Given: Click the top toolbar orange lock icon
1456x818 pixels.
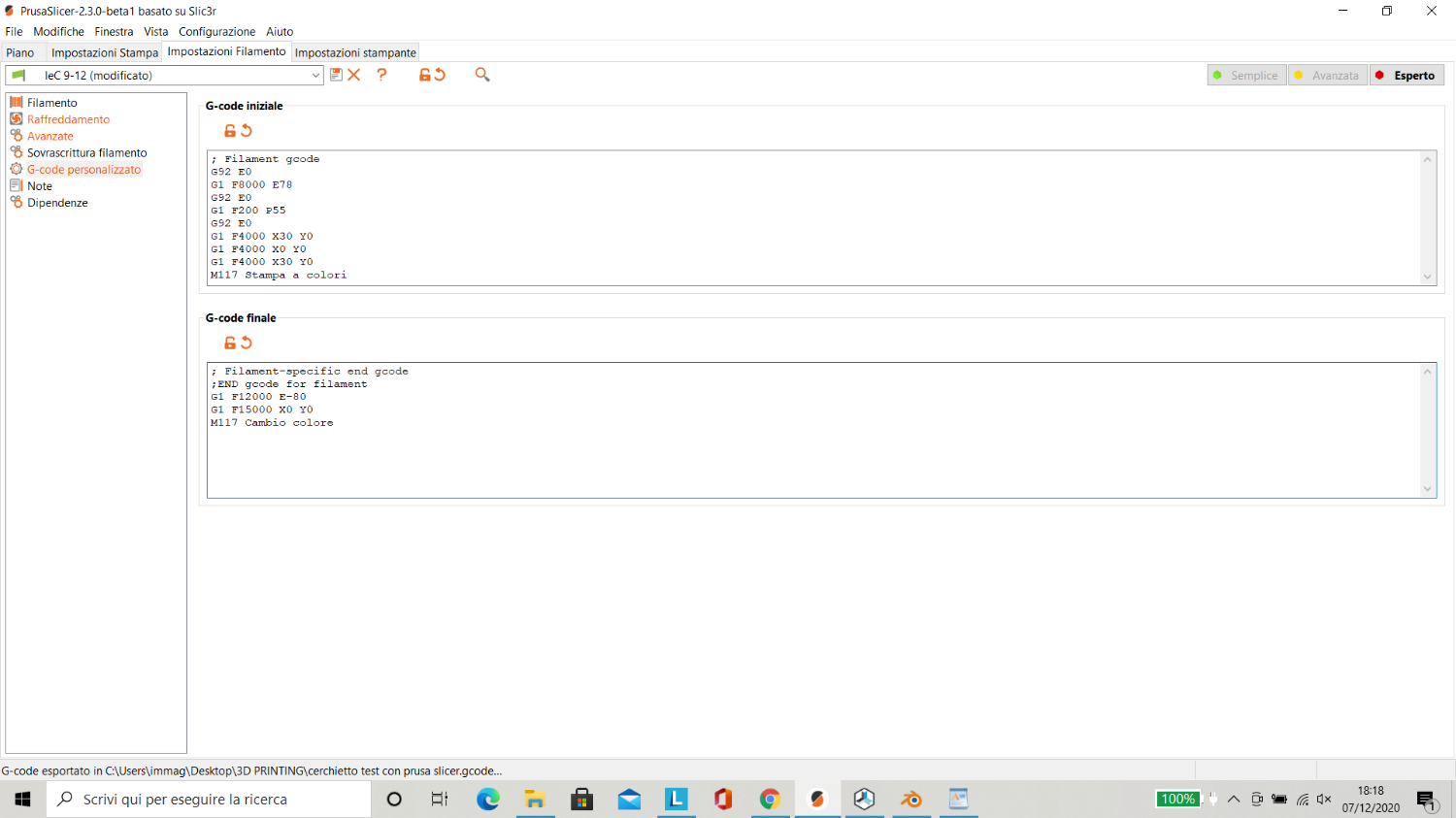Looking at the screenshot, I should coord(424,75).
